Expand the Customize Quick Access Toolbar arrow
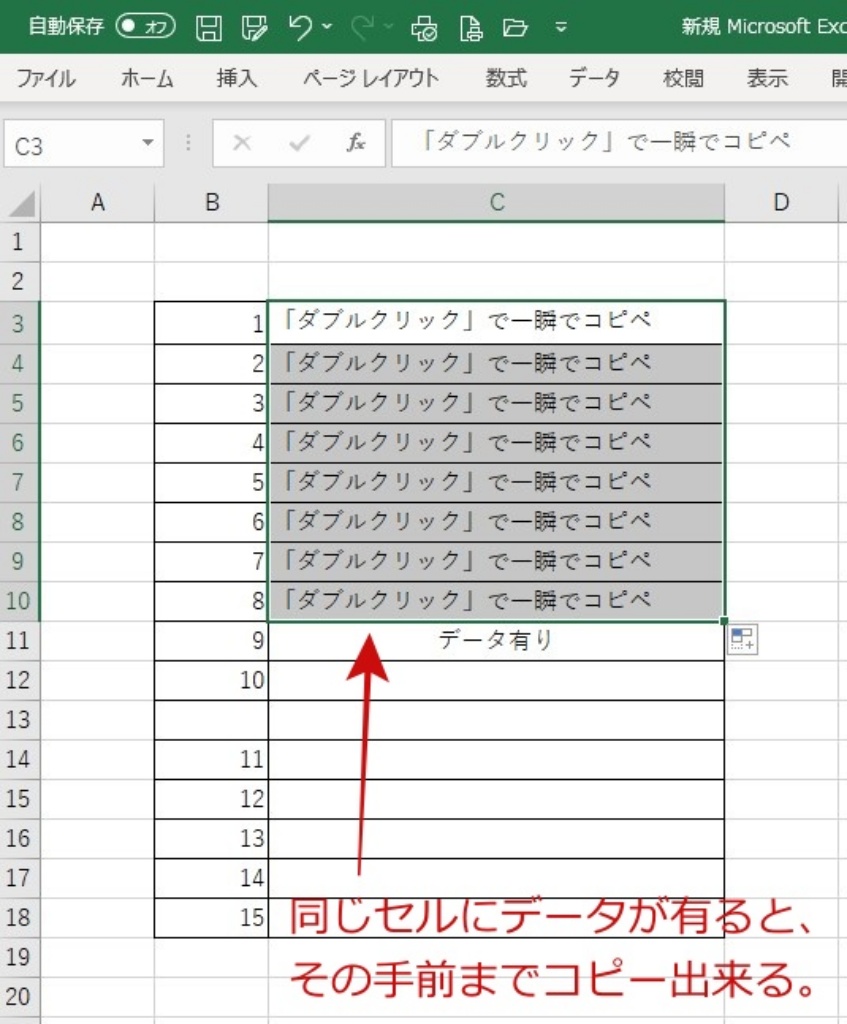 560,27
